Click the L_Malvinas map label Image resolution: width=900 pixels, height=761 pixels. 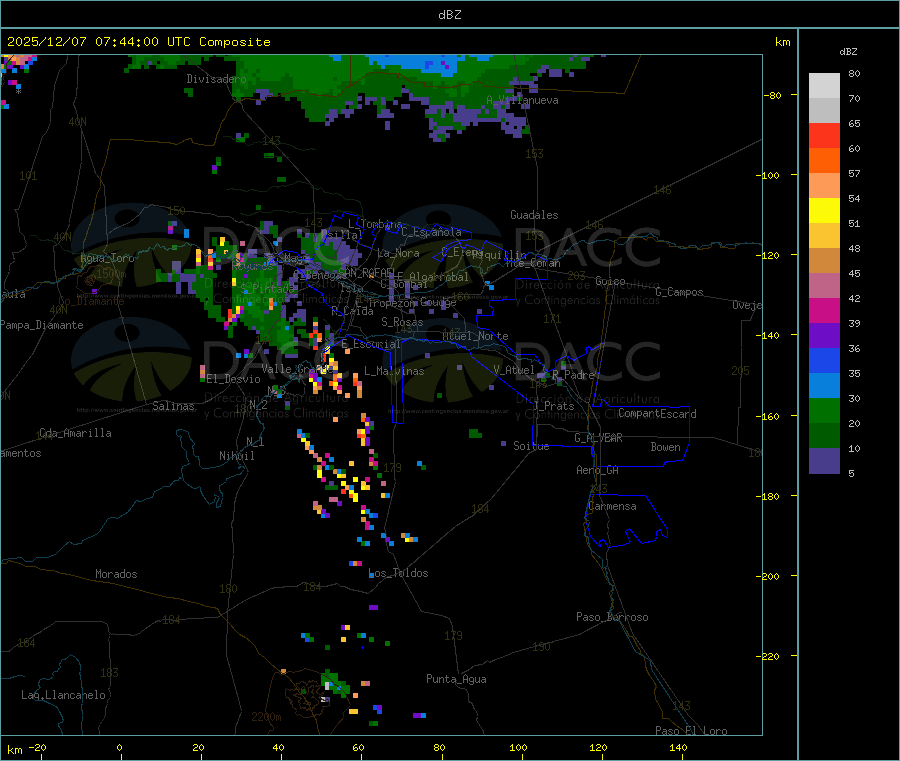click(x=394, y=371)
